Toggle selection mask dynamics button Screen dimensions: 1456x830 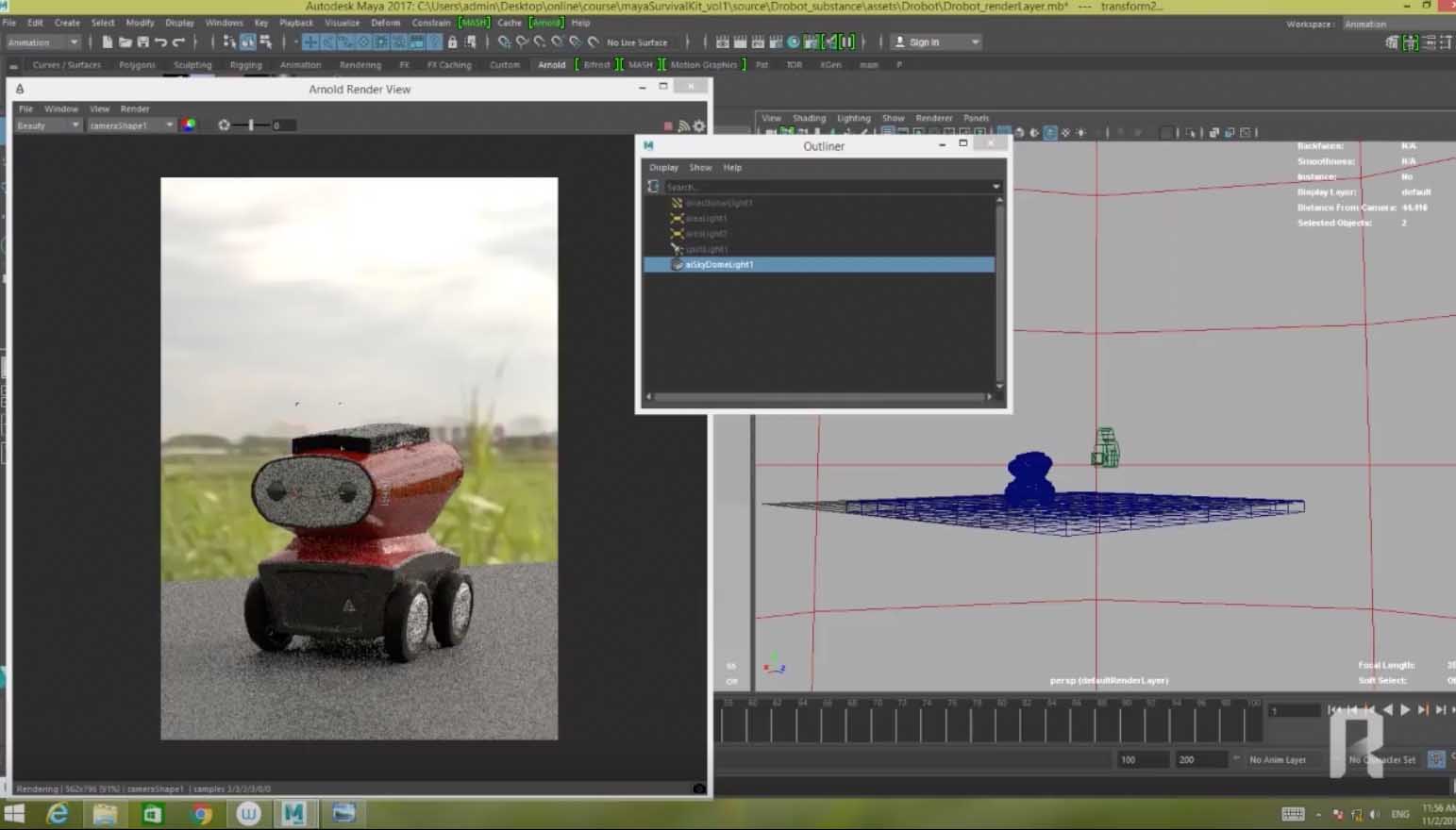click(399, 42)
